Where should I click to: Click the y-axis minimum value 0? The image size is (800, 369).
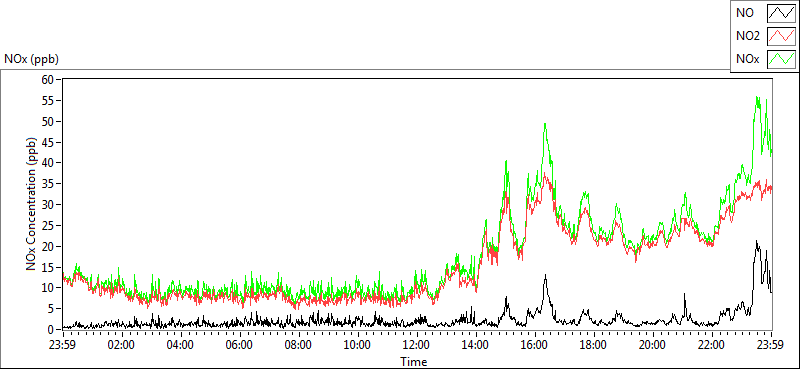point(51,329)
